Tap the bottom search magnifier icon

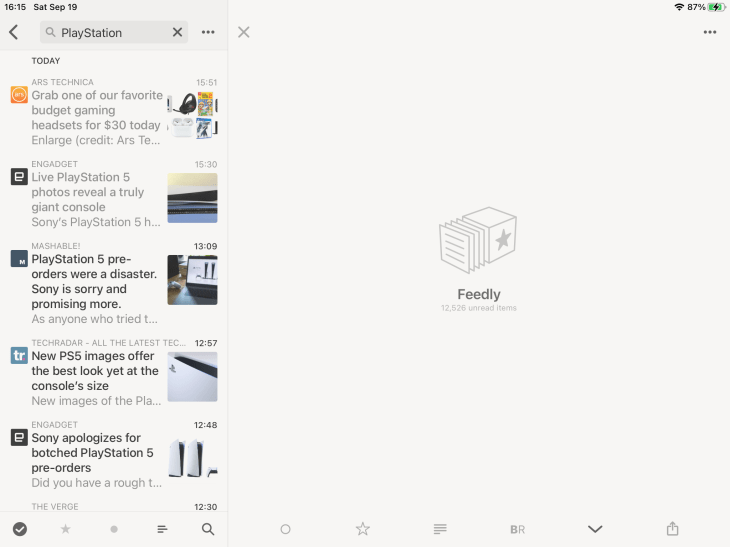click(x=208, y=529)
